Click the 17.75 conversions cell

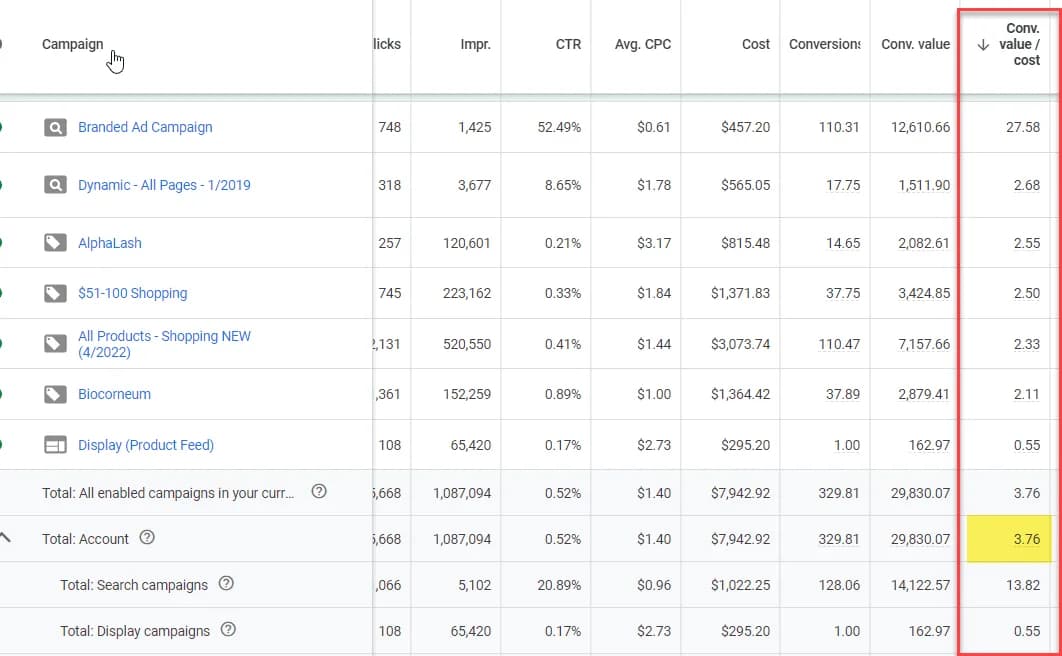[843, 185]
